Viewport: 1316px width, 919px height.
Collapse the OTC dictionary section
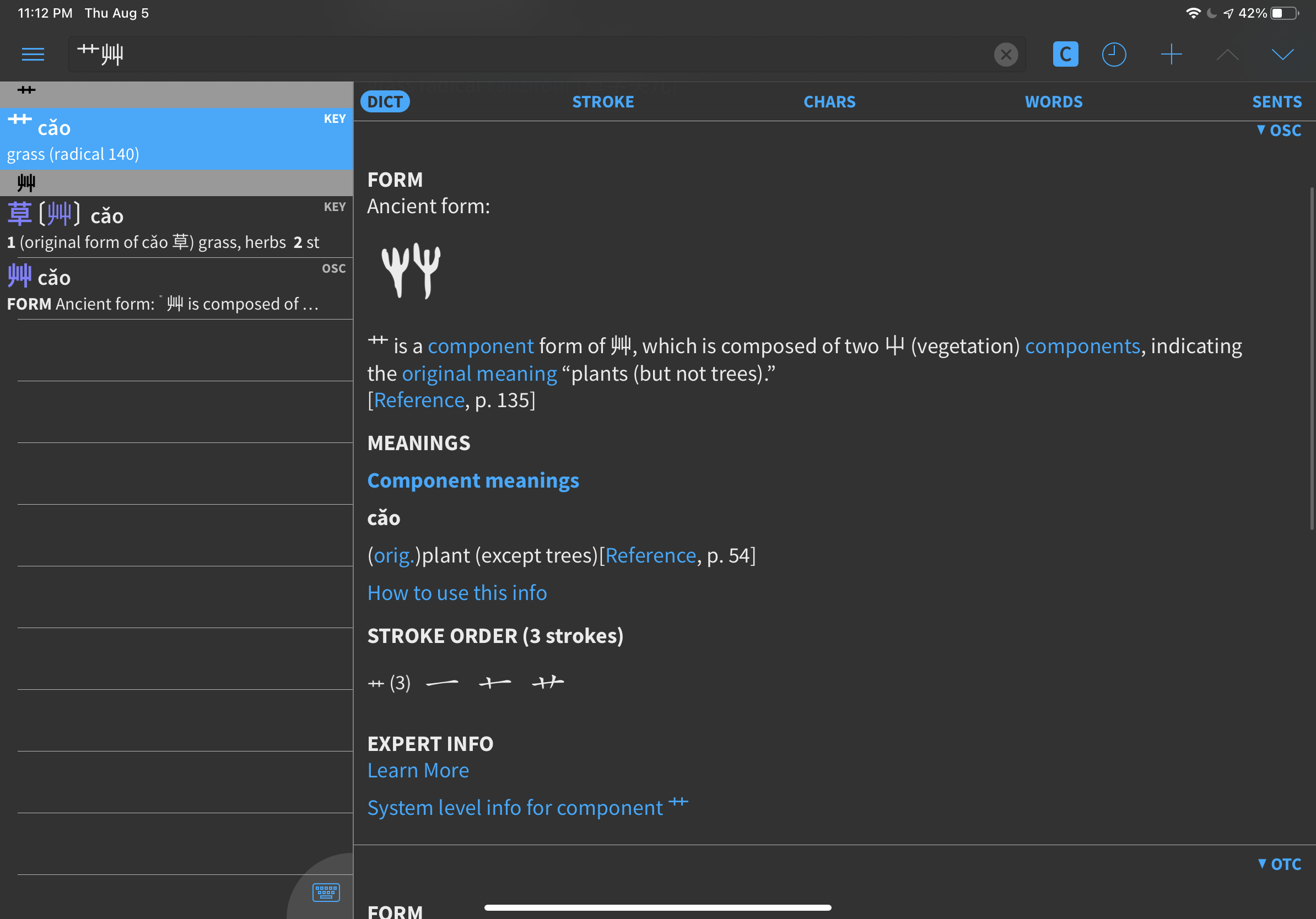[1279, 864]
